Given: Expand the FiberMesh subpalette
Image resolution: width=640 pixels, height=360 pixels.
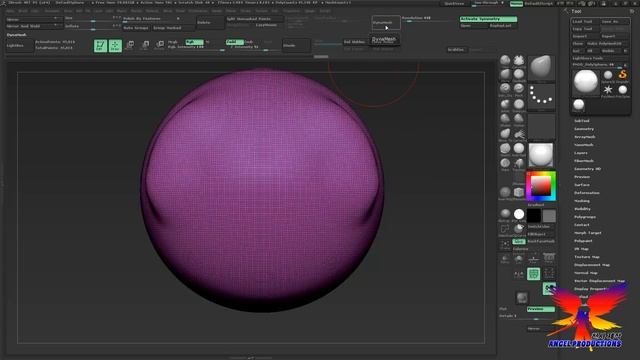Looking at the screenshot, I should tap(584, 161).
